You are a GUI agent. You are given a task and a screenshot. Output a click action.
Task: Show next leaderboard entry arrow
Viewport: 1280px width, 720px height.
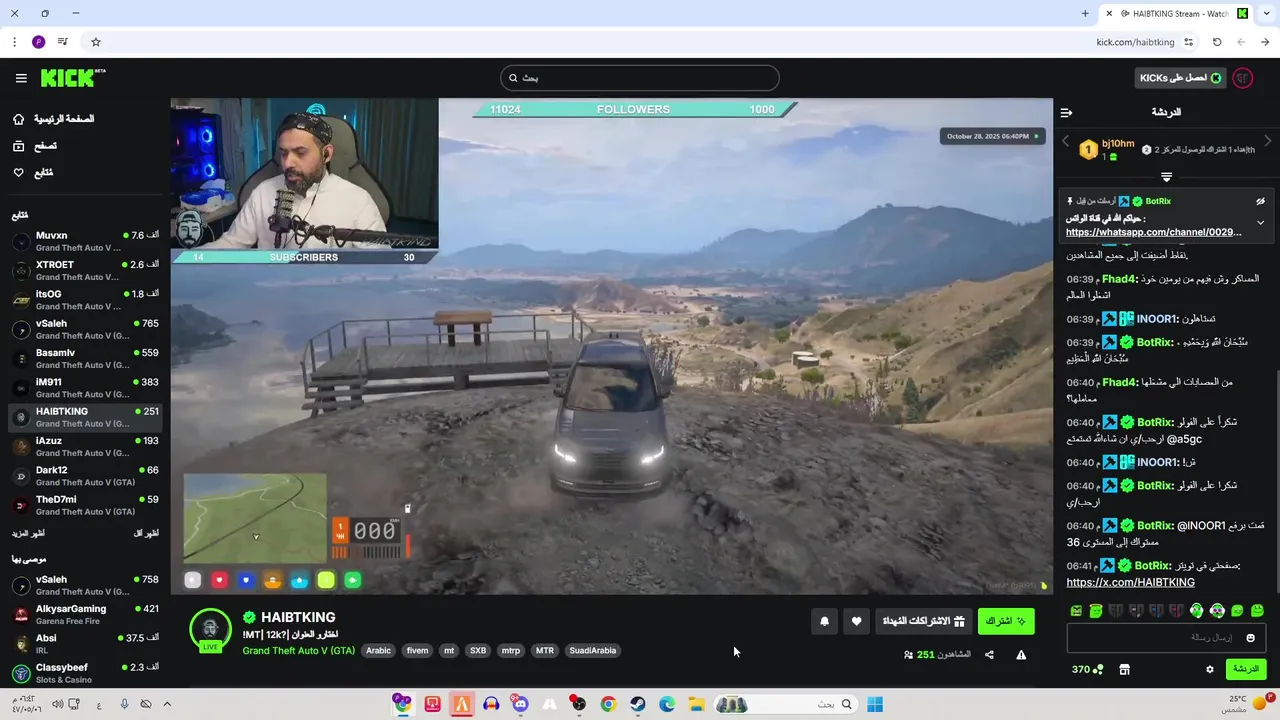point(1268,142)
